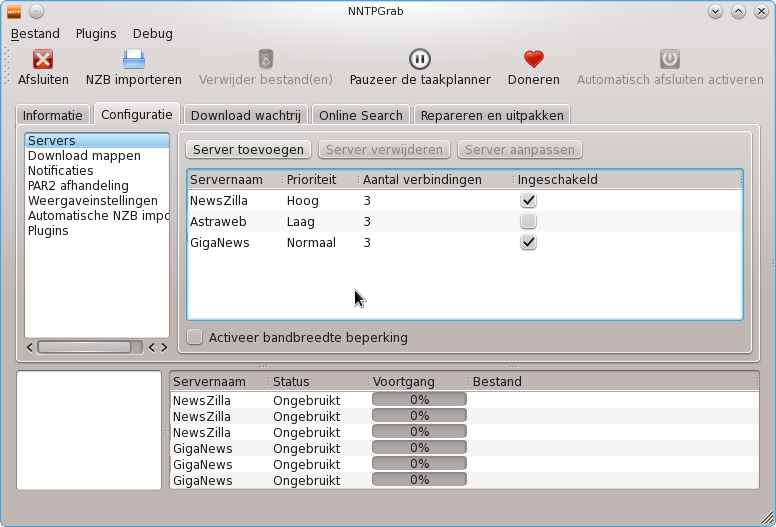Disable the NewsZilla server checkbox

tap(528, 201)
